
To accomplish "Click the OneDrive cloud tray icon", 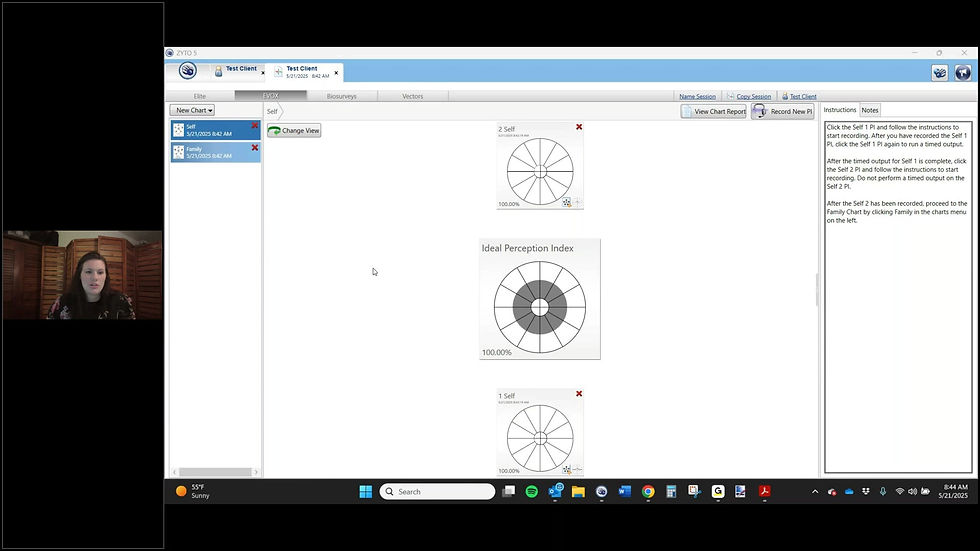I will [x=849, y=492].
